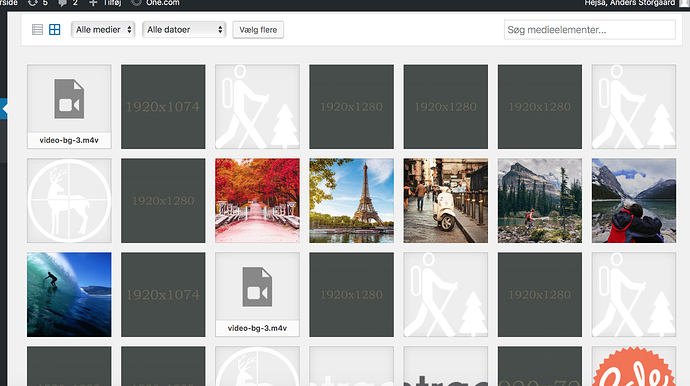Click the Vælg flere button

coord(258,30)
